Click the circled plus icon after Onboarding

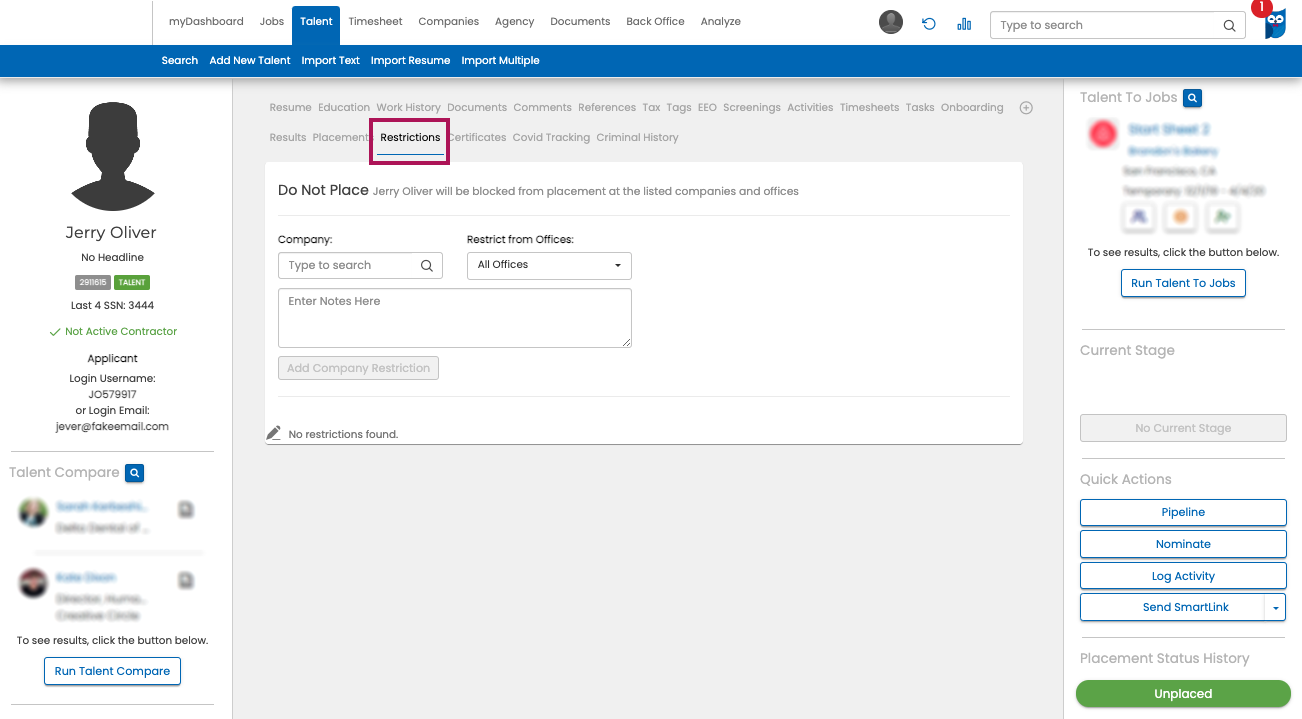click(1026, 108)
